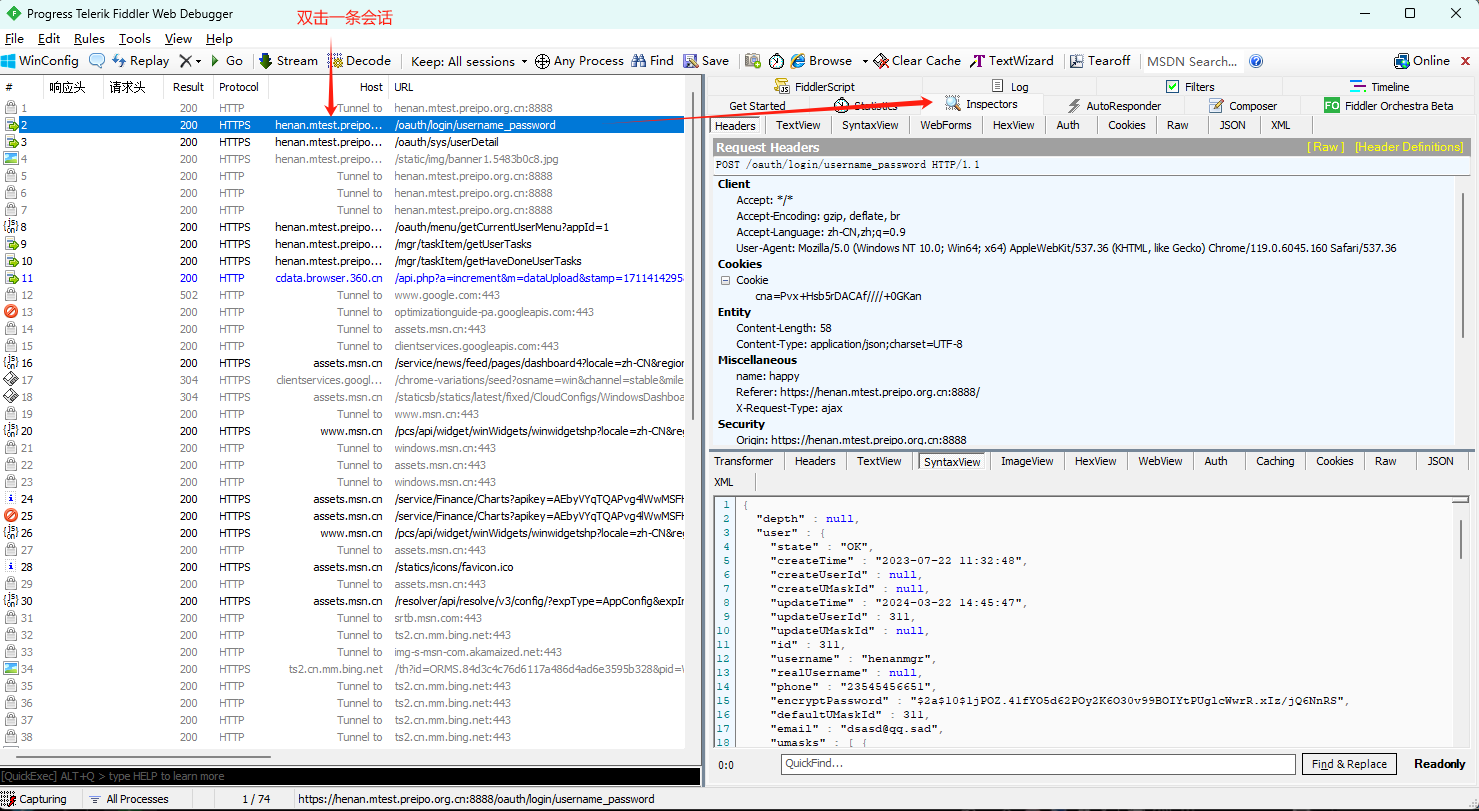The height and width of the screenshot is (811, 1479).
Task: Open the Browse dropdown arrow
Action: (x=865, y=61)
